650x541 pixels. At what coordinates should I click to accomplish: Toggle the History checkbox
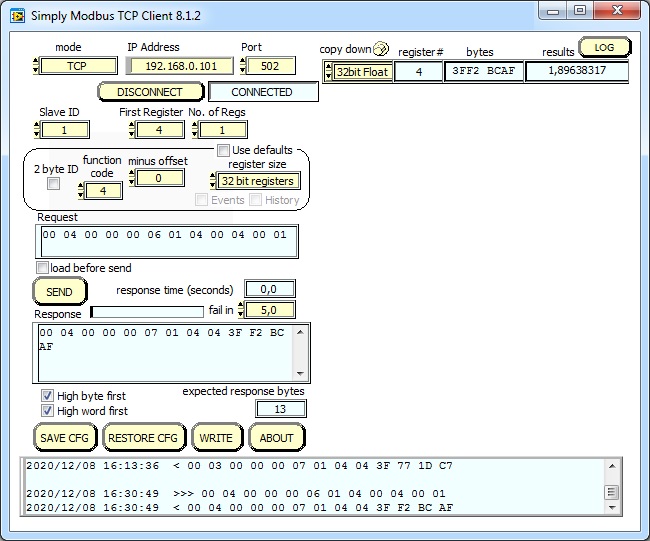click(255, 200)
